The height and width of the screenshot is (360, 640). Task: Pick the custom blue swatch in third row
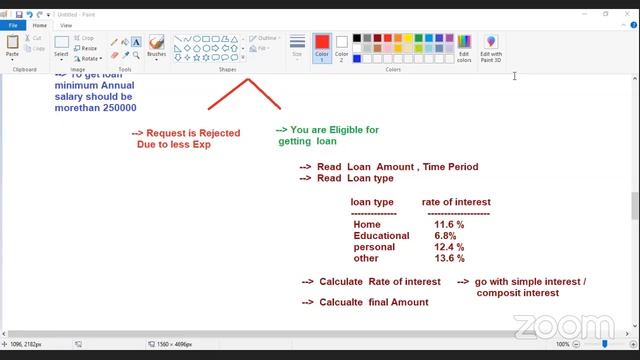point(357,59)
